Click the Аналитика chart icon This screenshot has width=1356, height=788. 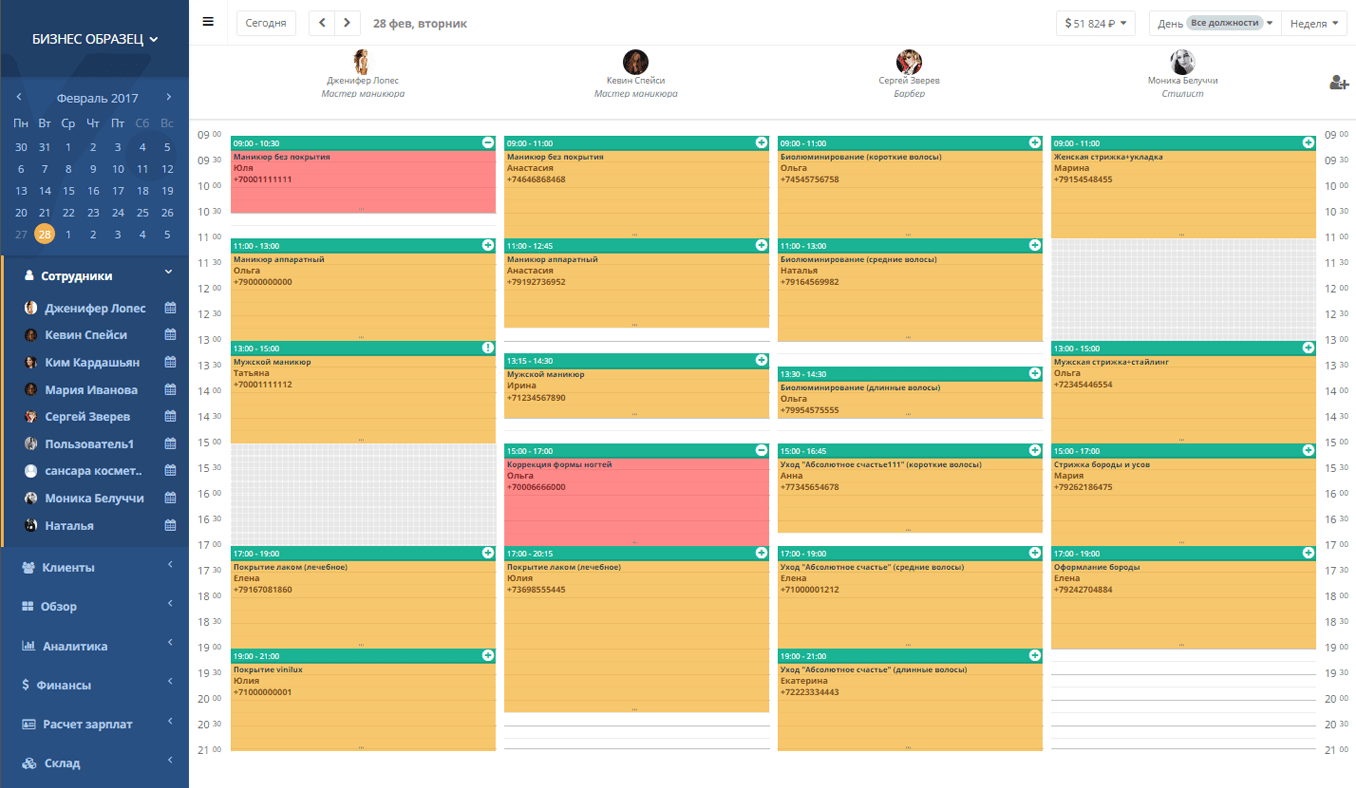(30, 645)
